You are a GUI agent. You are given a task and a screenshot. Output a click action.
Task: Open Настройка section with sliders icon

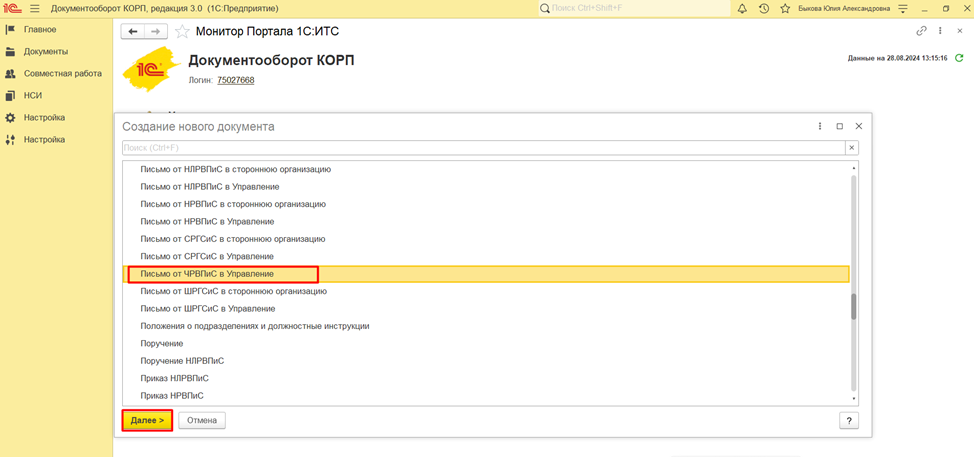(x=44, y=140)
